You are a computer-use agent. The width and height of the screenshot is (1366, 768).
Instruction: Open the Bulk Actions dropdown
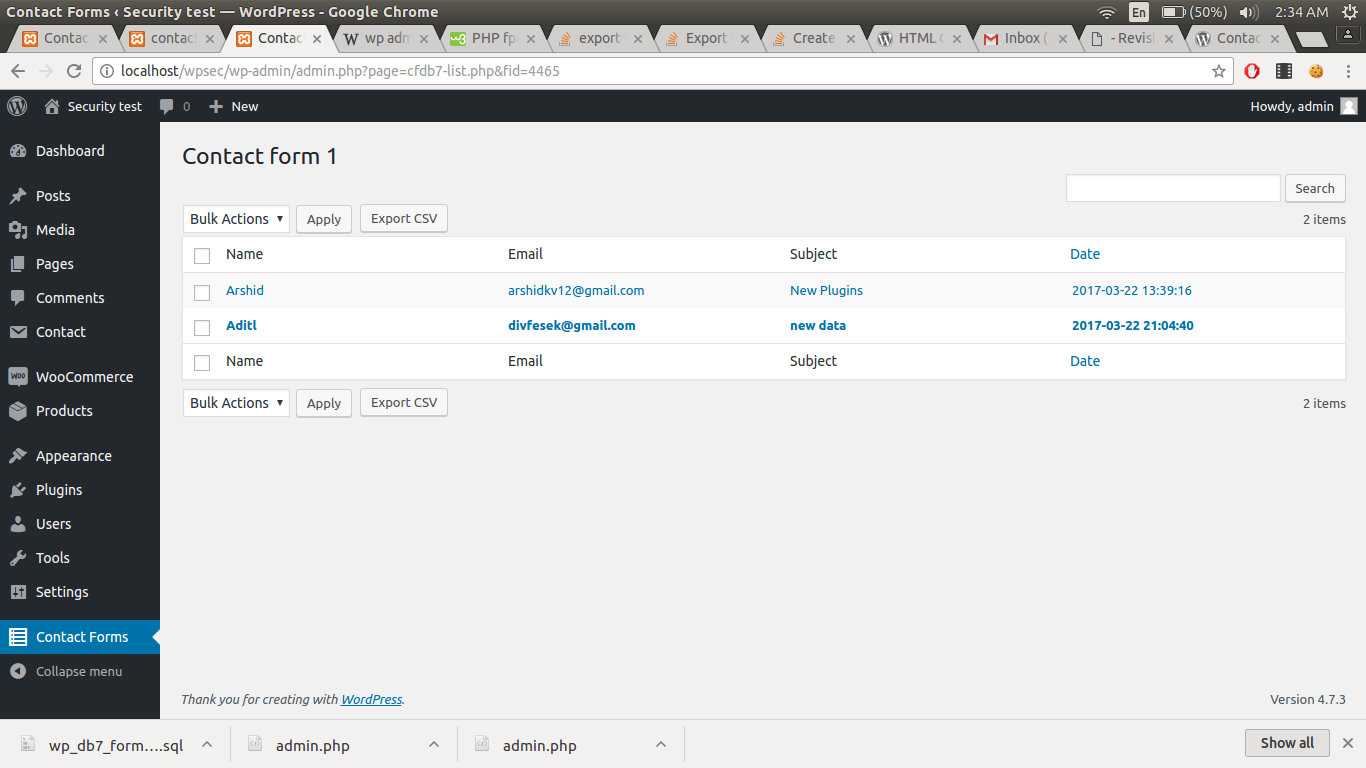pyautogui.click(x=235, y=218)
